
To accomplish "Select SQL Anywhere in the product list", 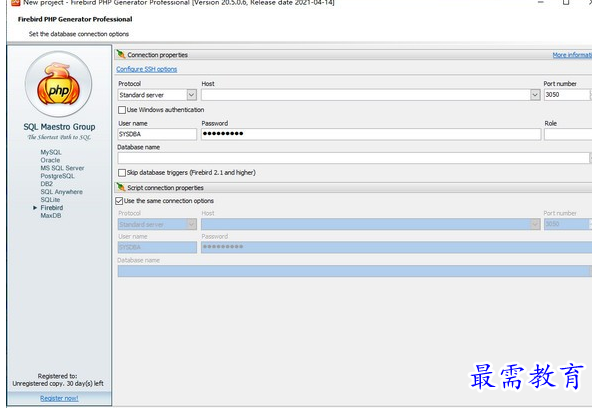I will point(62,192).
